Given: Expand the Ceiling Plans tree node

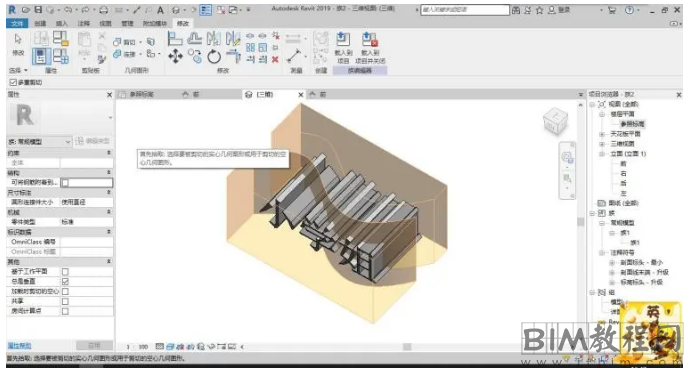Looking at the screenshot, I should [x=602, y=134].
